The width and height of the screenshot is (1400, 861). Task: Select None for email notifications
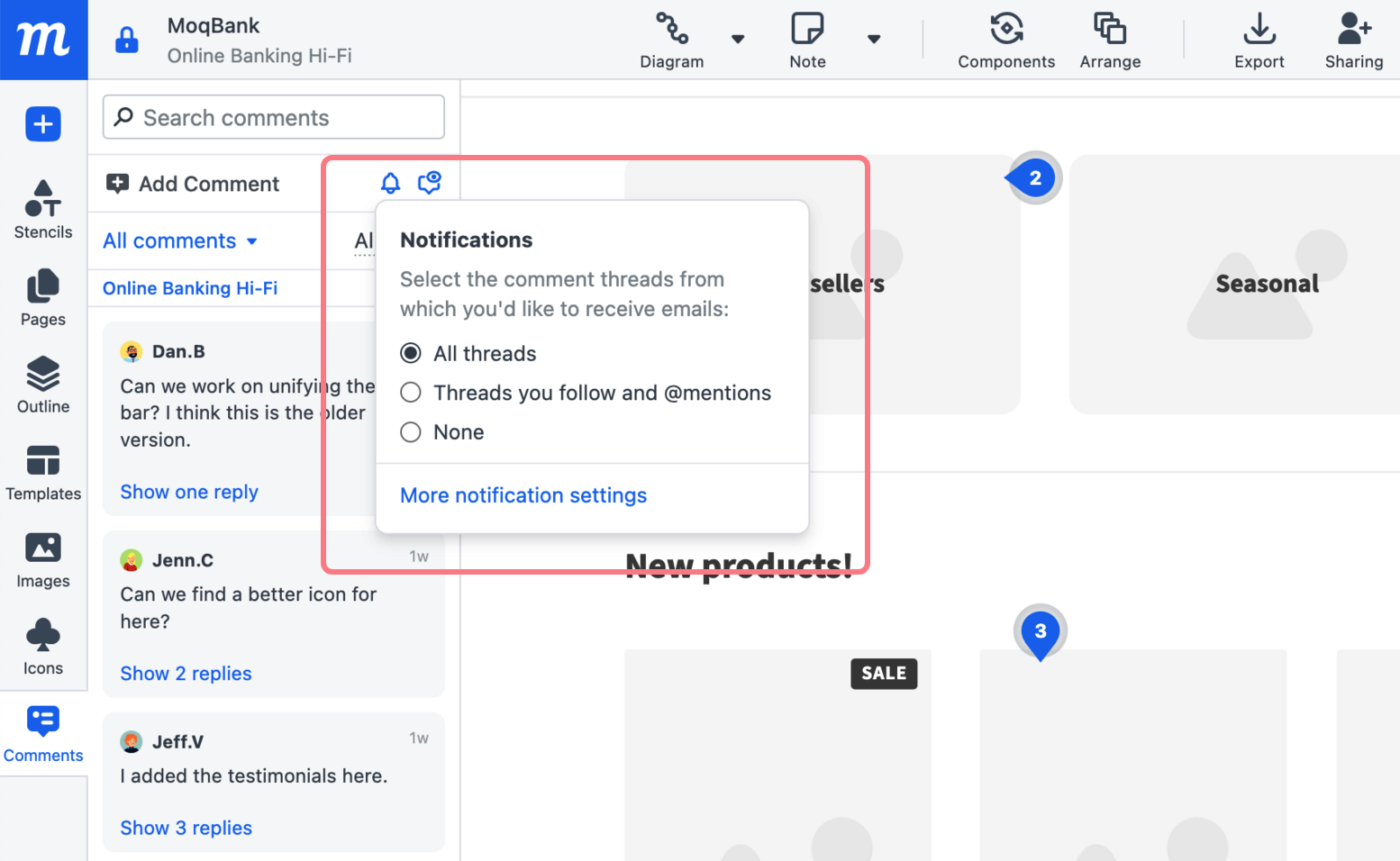click(x=411, y=431)
